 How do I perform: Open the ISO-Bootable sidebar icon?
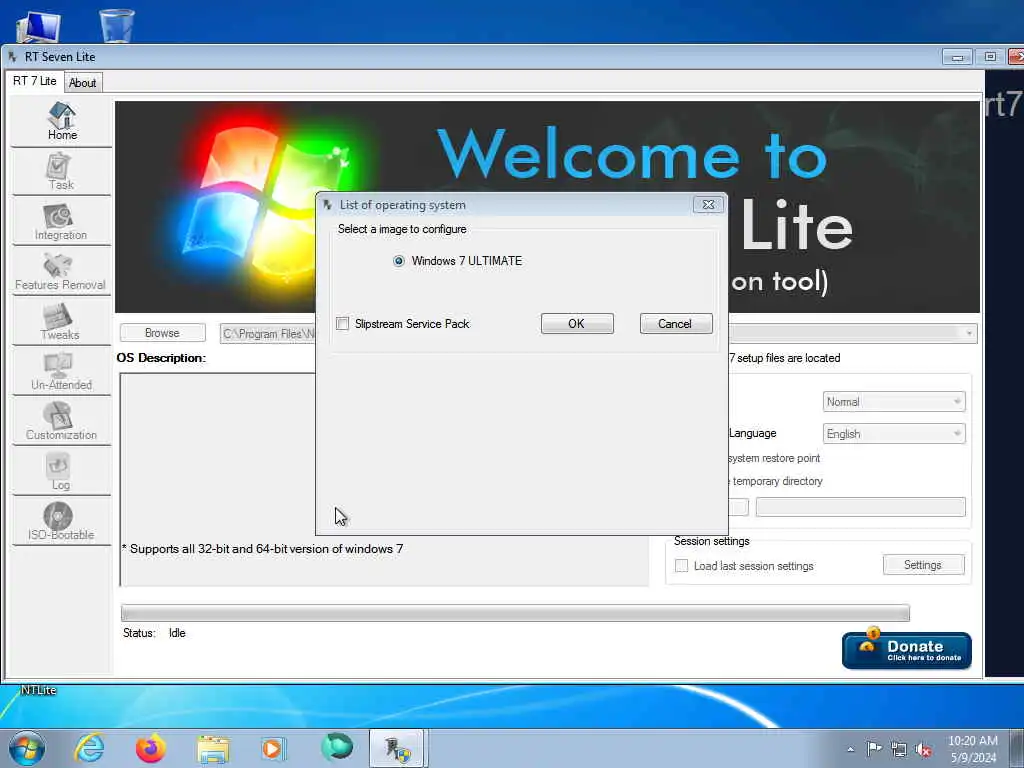pyautogui.click(x=61, y=522)
